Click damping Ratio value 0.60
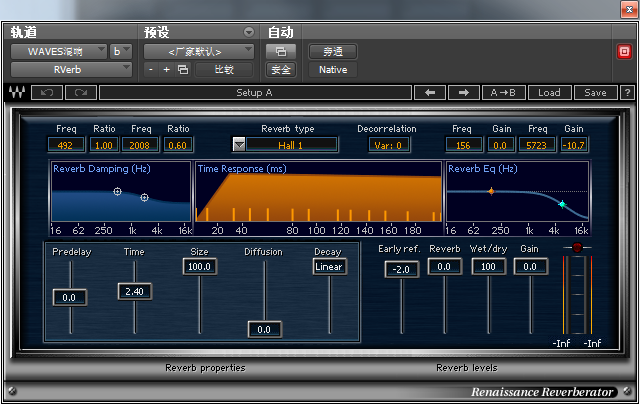The height and width of the screenshot is (405, 640). [178, 145]
